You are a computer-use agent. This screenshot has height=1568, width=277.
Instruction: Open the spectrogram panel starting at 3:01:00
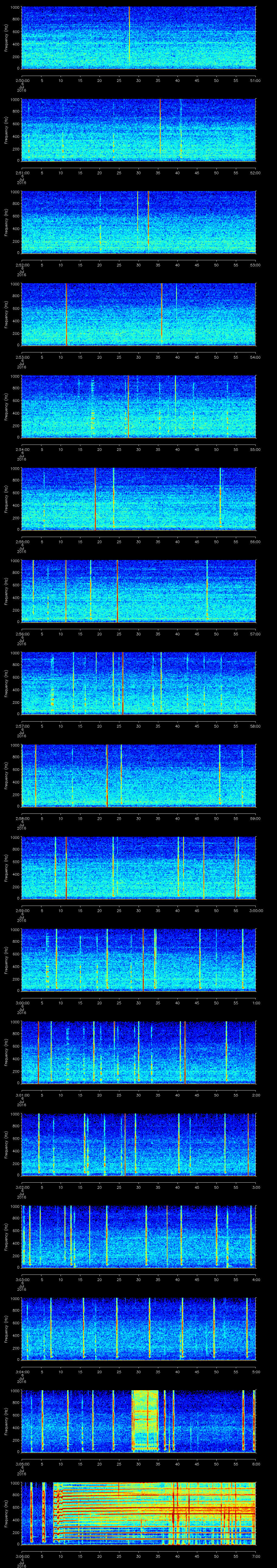tap(139, 1052)
